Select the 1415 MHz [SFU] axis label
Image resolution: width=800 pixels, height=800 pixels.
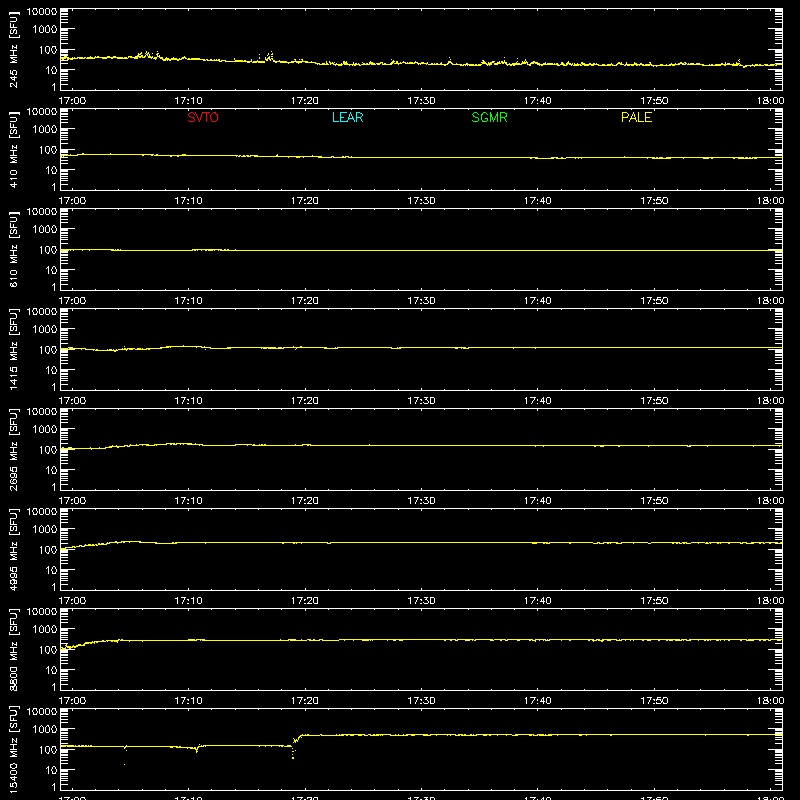[13, 349]
